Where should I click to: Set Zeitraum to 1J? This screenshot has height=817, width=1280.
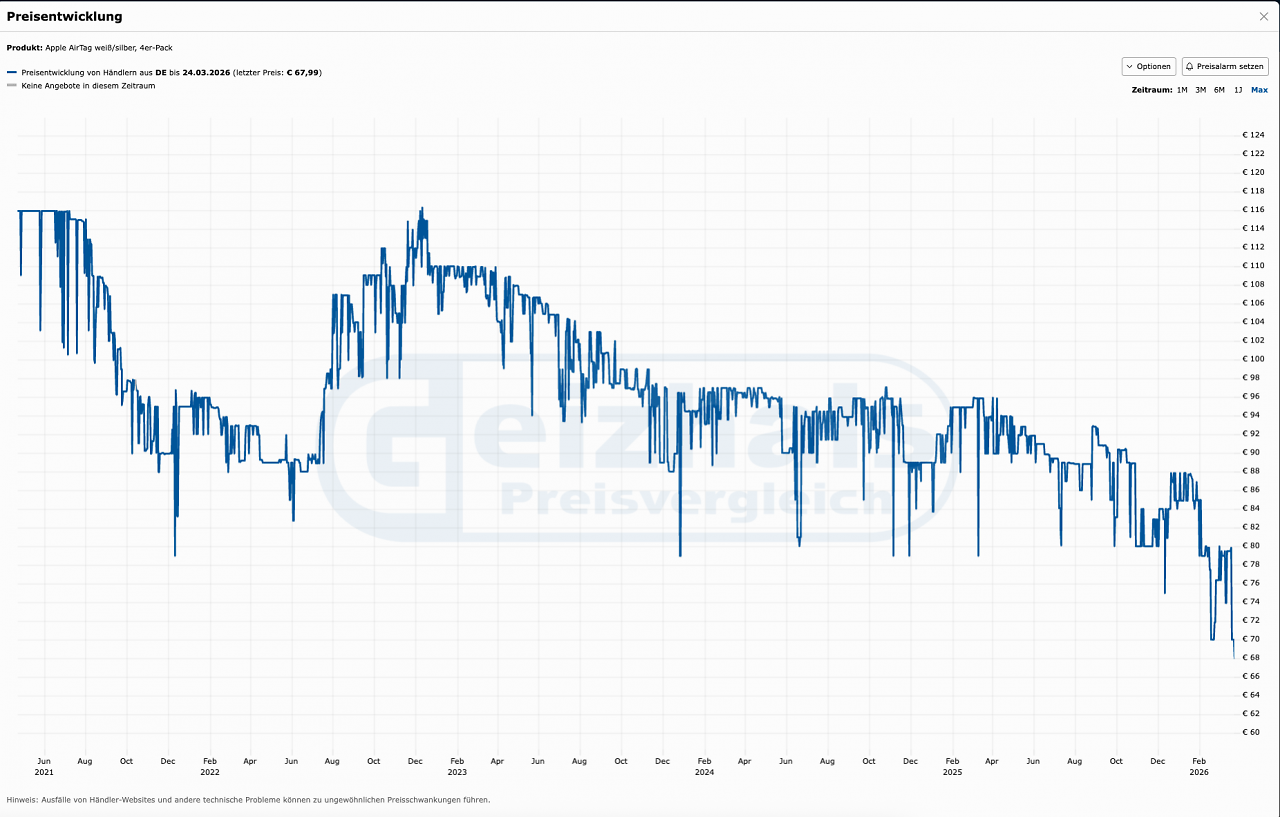click(x=1238, y=90)
